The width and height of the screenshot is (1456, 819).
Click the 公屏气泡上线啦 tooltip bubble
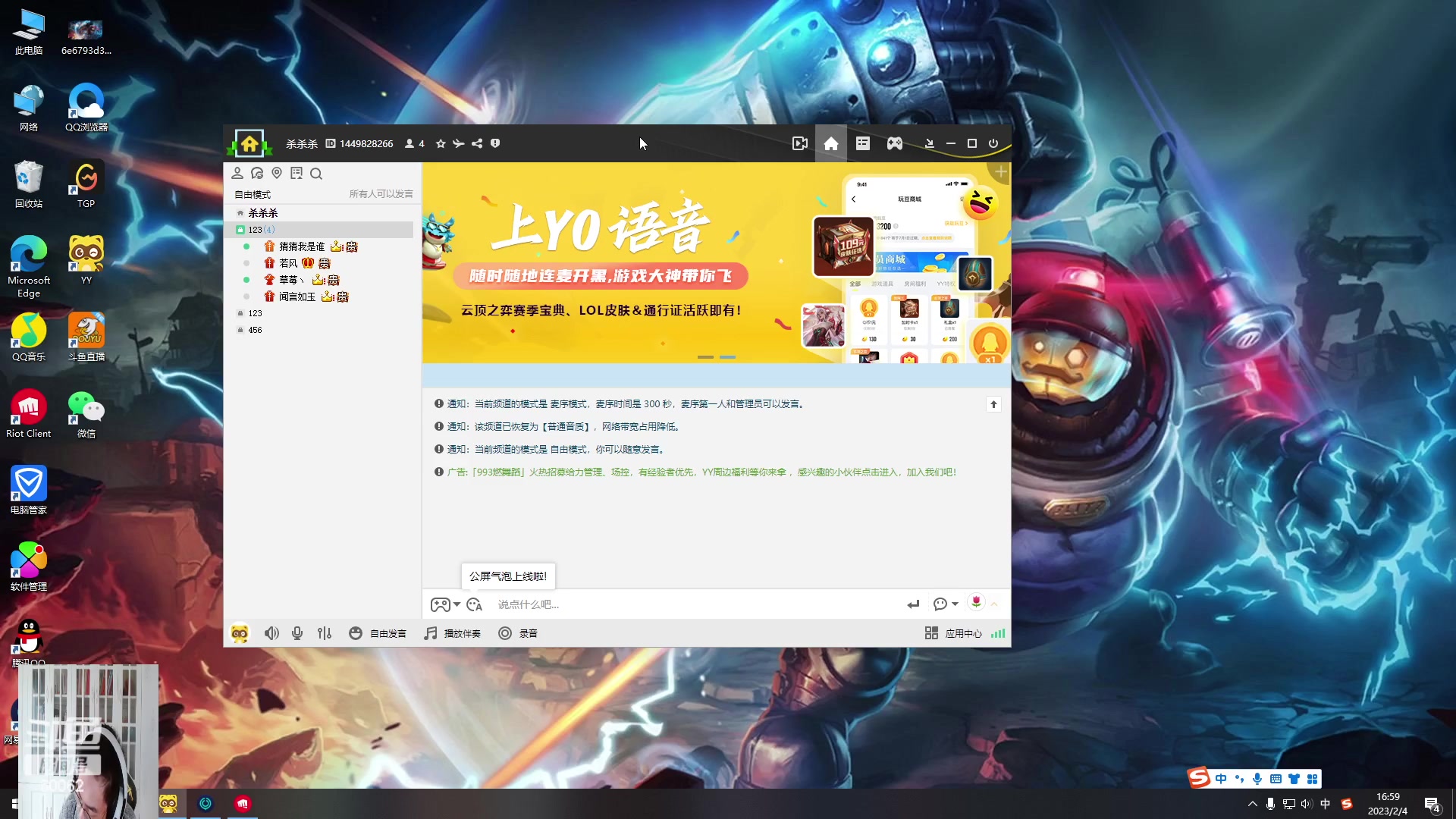click(x=508, y=576)
